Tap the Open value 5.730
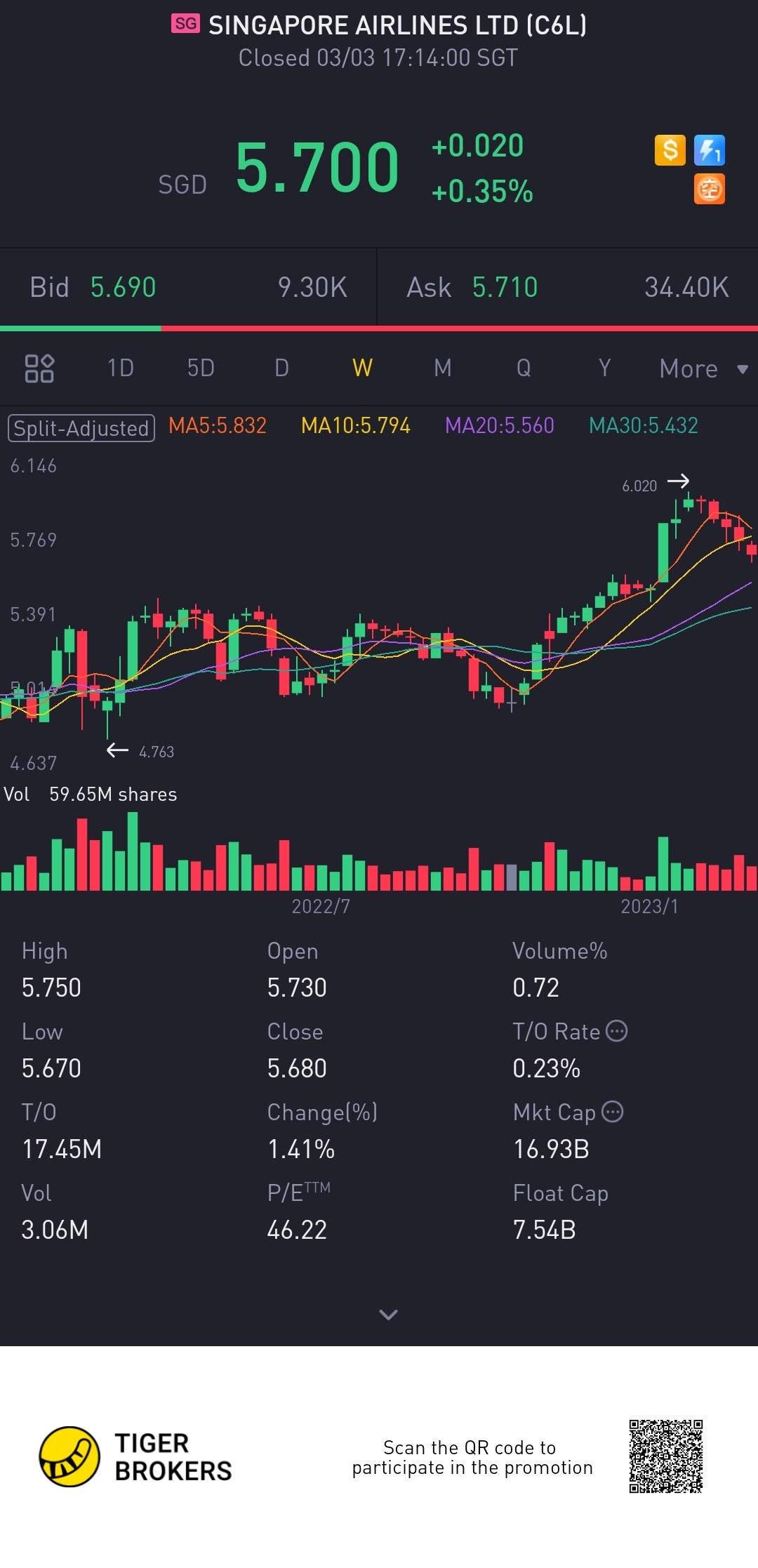This screenshot has width=758, height=1568. tap(297, 988)
